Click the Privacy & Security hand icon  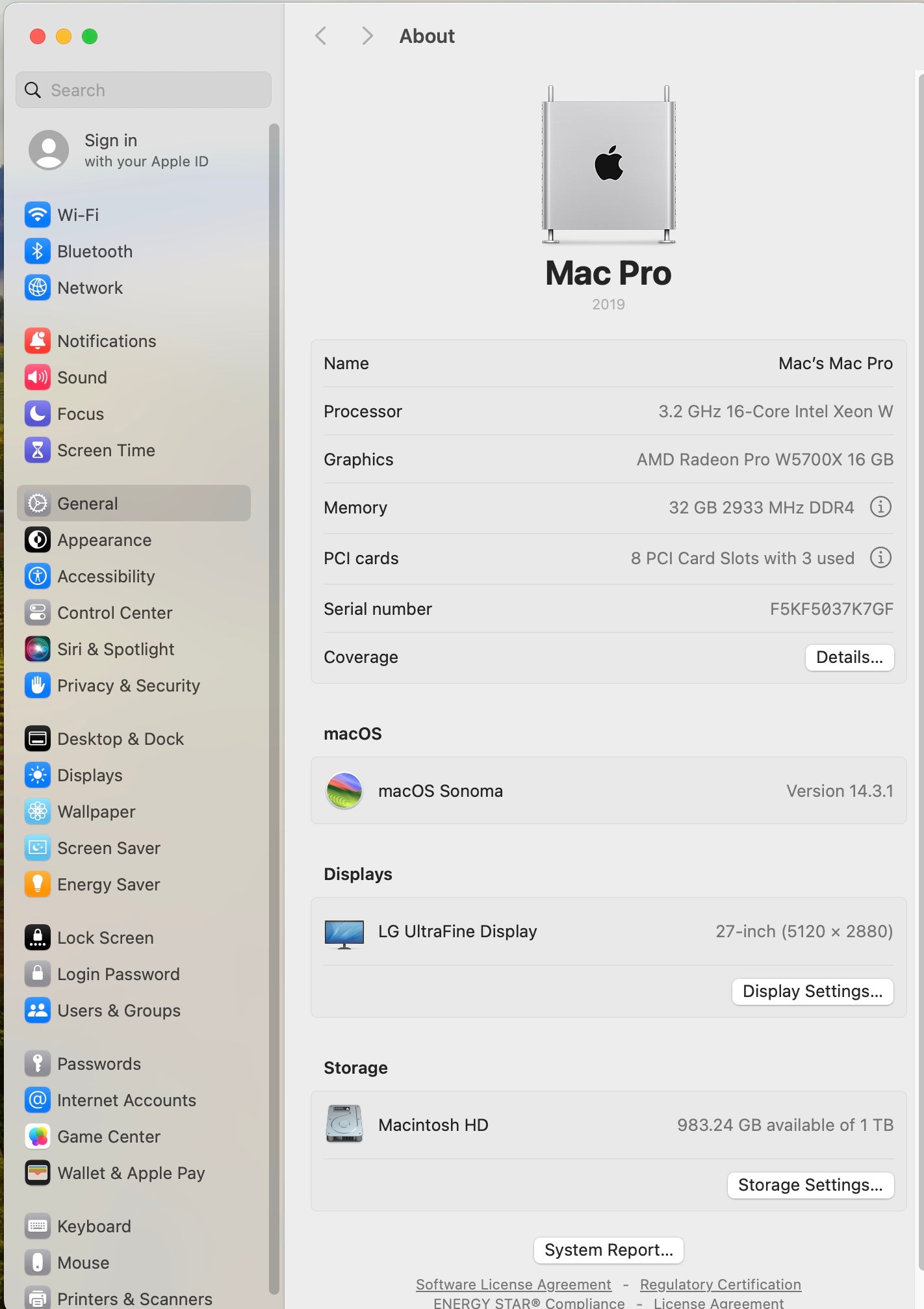(38, 685)
